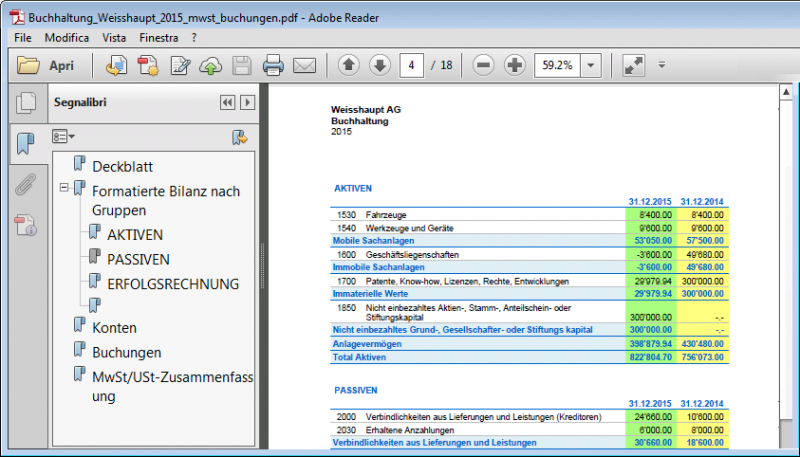Select Formatierte Bilanz nach Gruppen bookmark
Screen dimensions: 800x457
pos(166,200)
